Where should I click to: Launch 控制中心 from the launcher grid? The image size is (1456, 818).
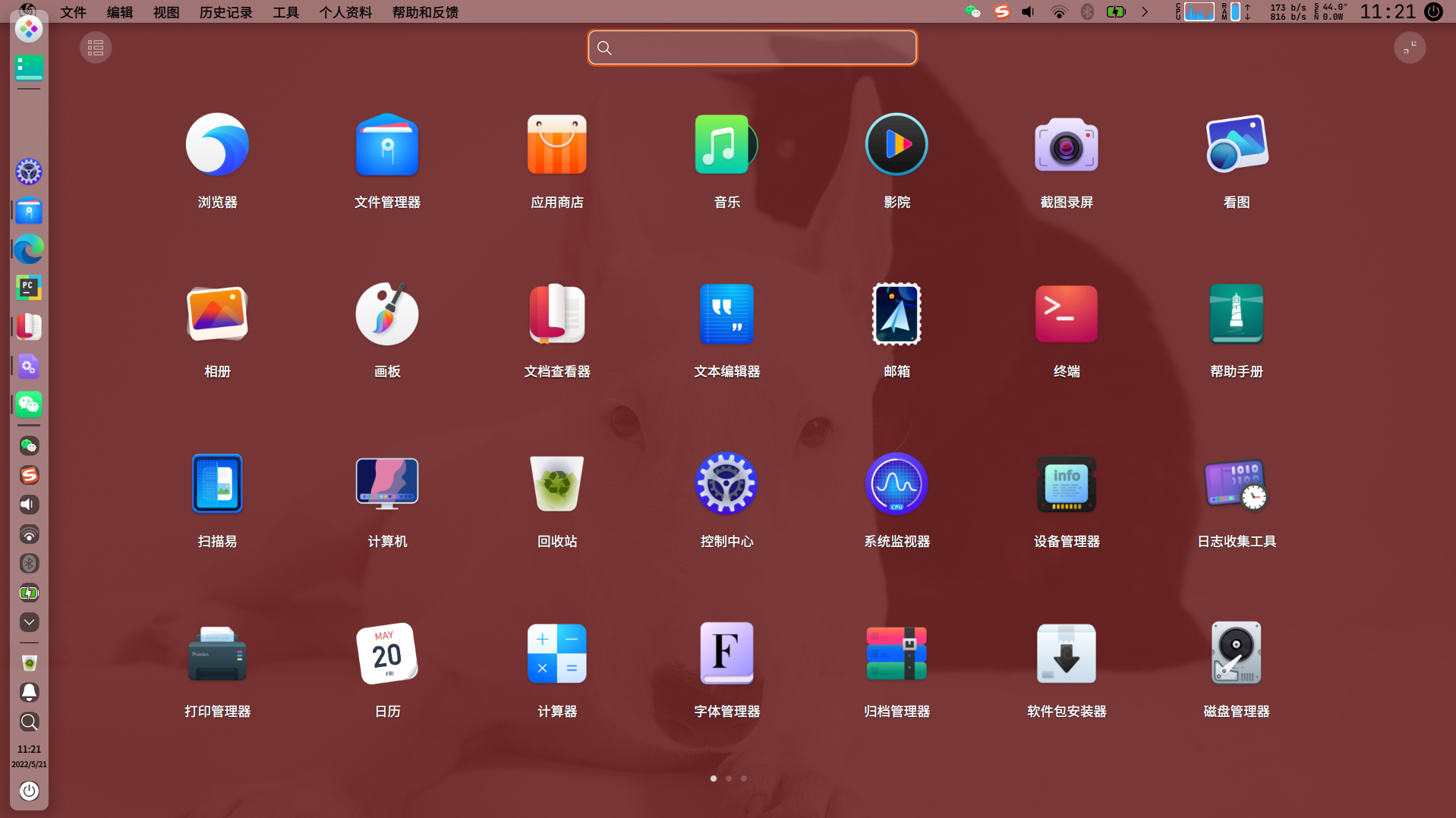tap(726, 483)
